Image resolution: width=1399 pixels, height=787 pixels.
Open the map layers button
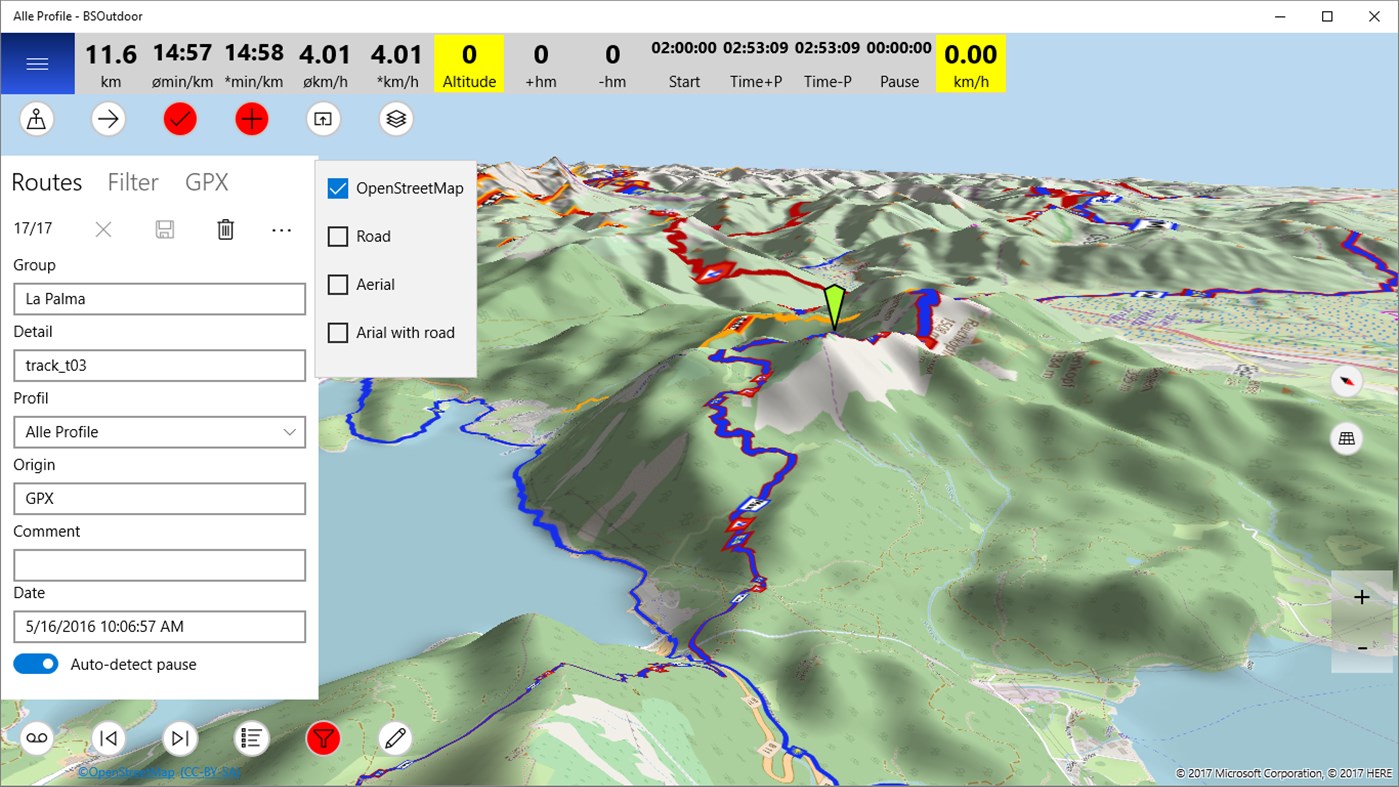(x=396, y=119)
